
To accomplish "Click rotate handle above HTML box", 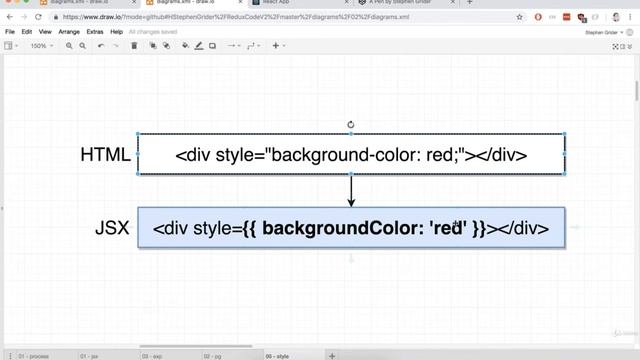I will (351, 124).
